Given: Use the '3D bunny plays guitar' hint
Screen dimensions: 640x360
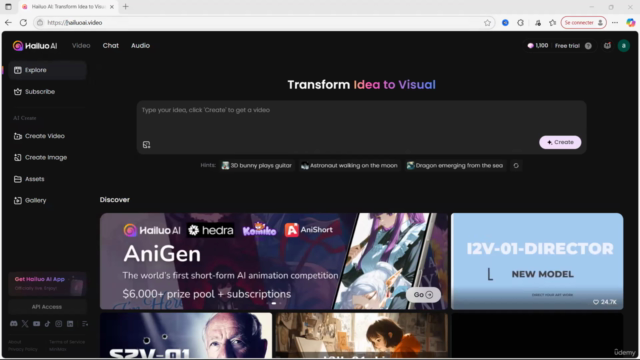Looking at the screenshot, I should [x=257, y=166].
